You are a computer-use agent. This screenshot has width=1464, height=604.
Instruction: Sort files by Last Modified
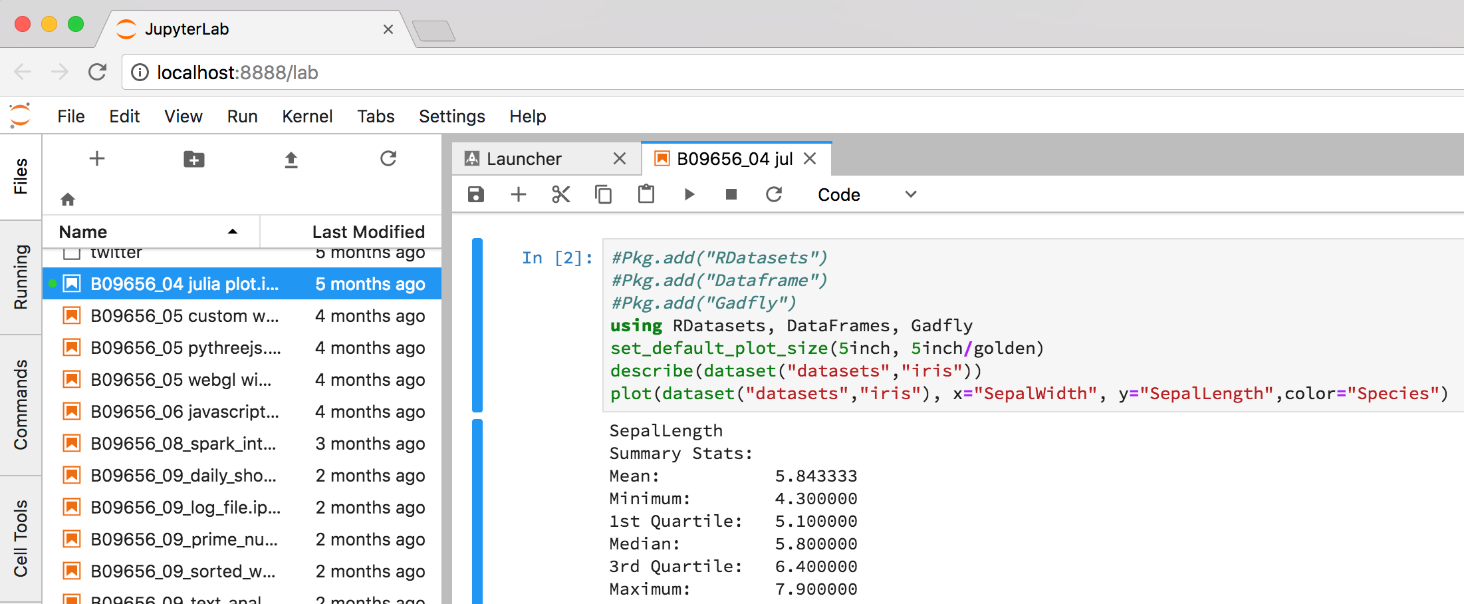pos(350,231)
